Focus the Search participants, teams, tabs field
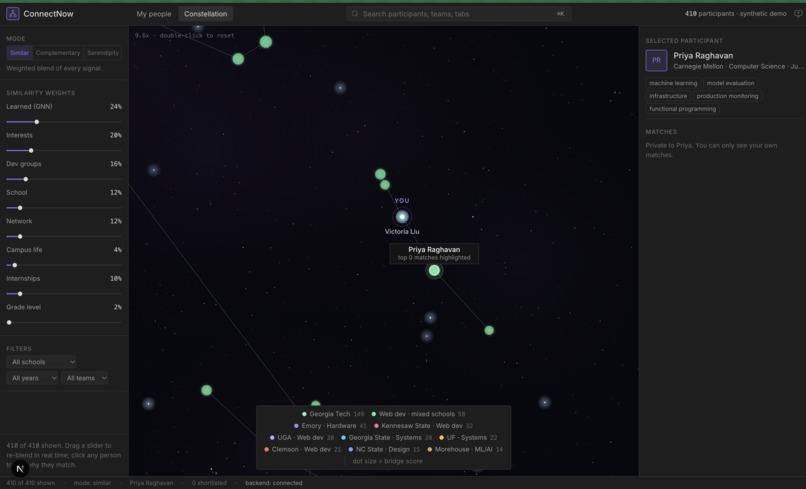Screen dimensions: 806x489 click(x=459, y=14)
